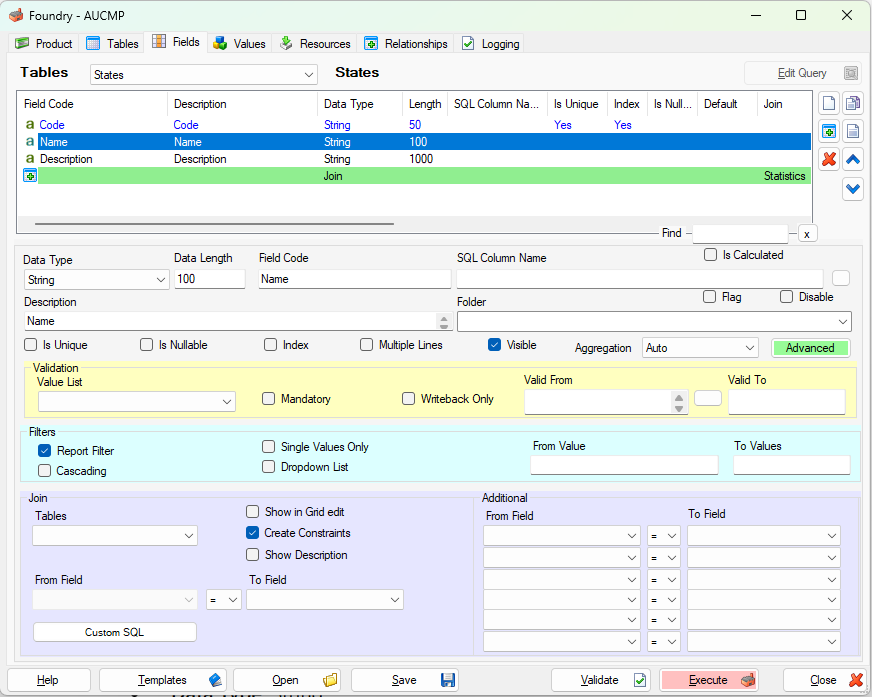Screen dimensions: 872x697
Task: Move the field down with the blue down arrow
Action: pyautogui.click(x=853, y=189)
